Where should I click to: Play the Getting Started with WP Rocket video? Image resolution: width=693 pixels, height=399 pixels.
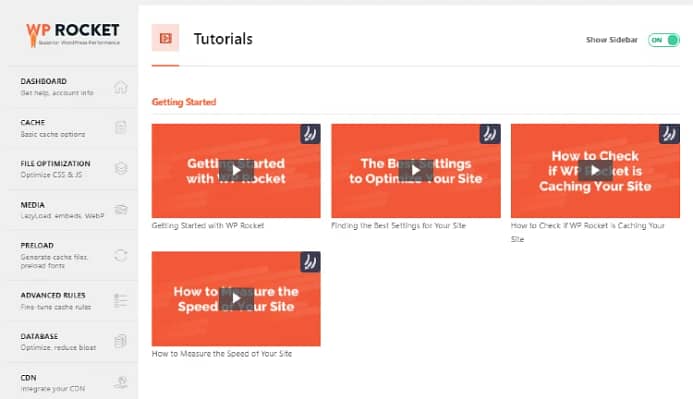click(x=236, y=171)
